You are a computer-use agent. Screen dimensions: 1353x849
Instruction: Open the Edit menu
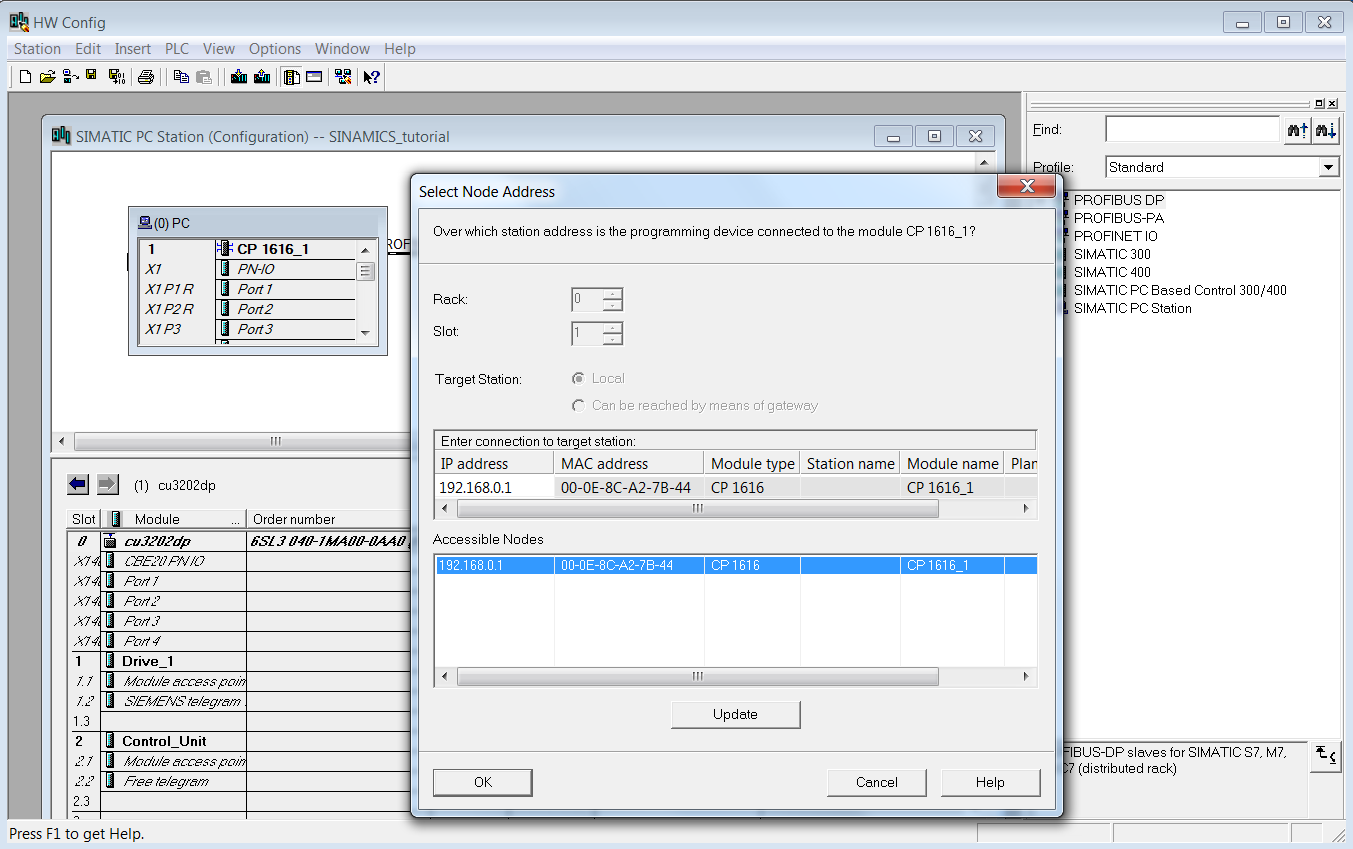pos(88,49)
